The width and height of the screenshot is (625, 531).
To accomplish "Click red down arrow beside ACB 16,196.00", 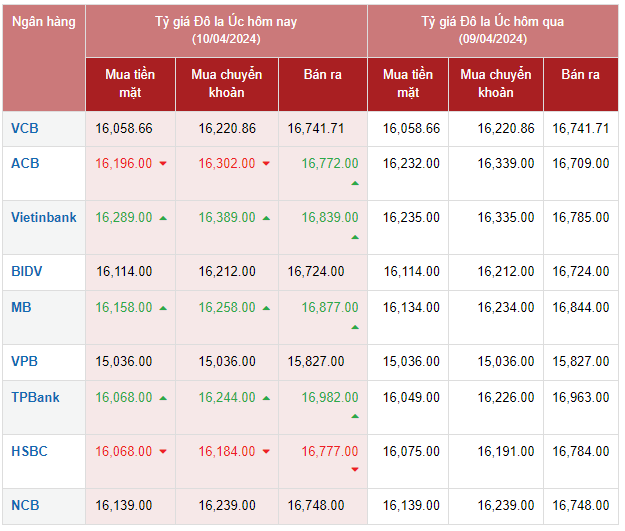I will coord(163,164).
